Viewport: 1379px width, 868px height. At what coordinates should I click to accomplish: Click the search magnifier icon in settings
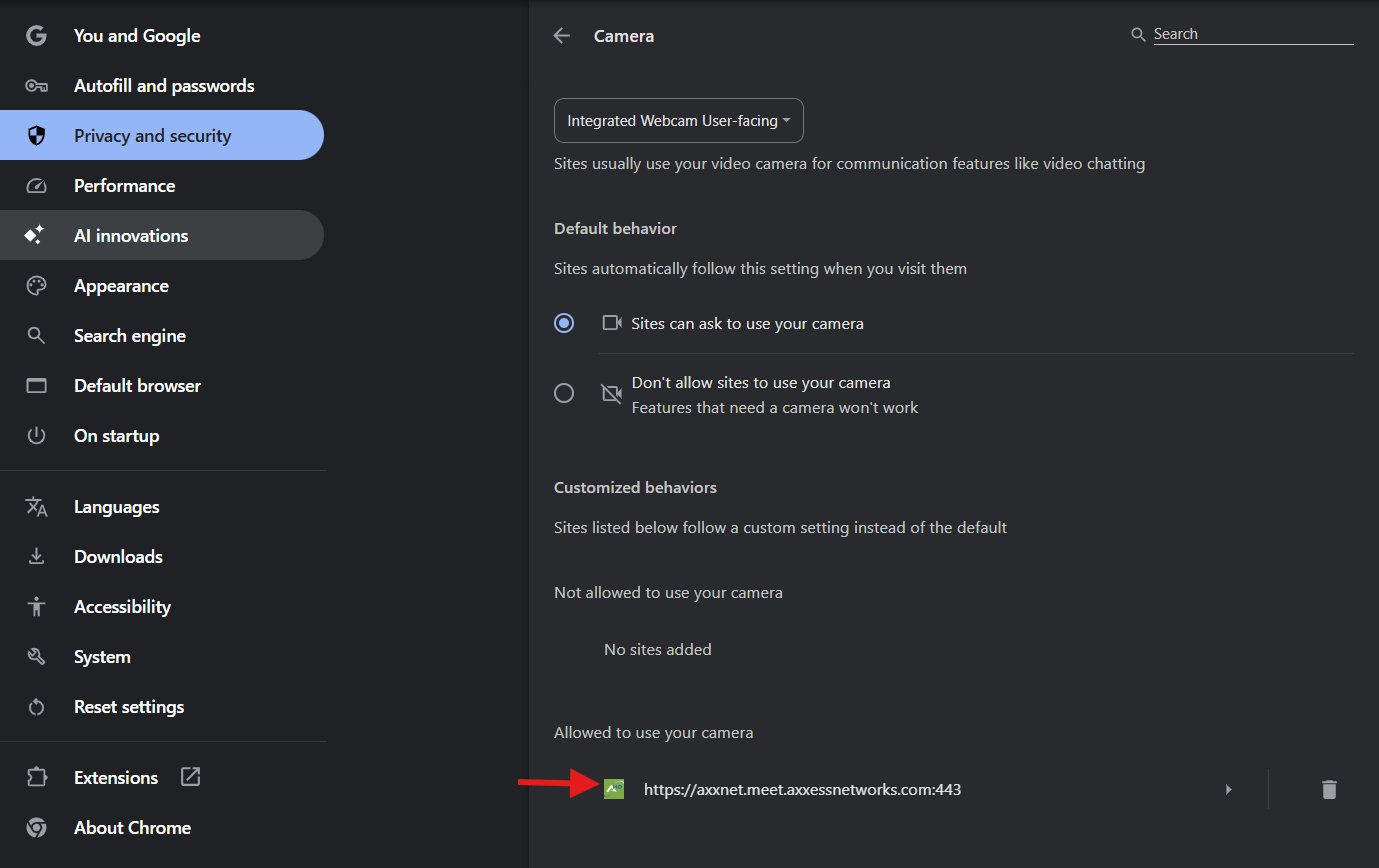tap(1138, 35)
